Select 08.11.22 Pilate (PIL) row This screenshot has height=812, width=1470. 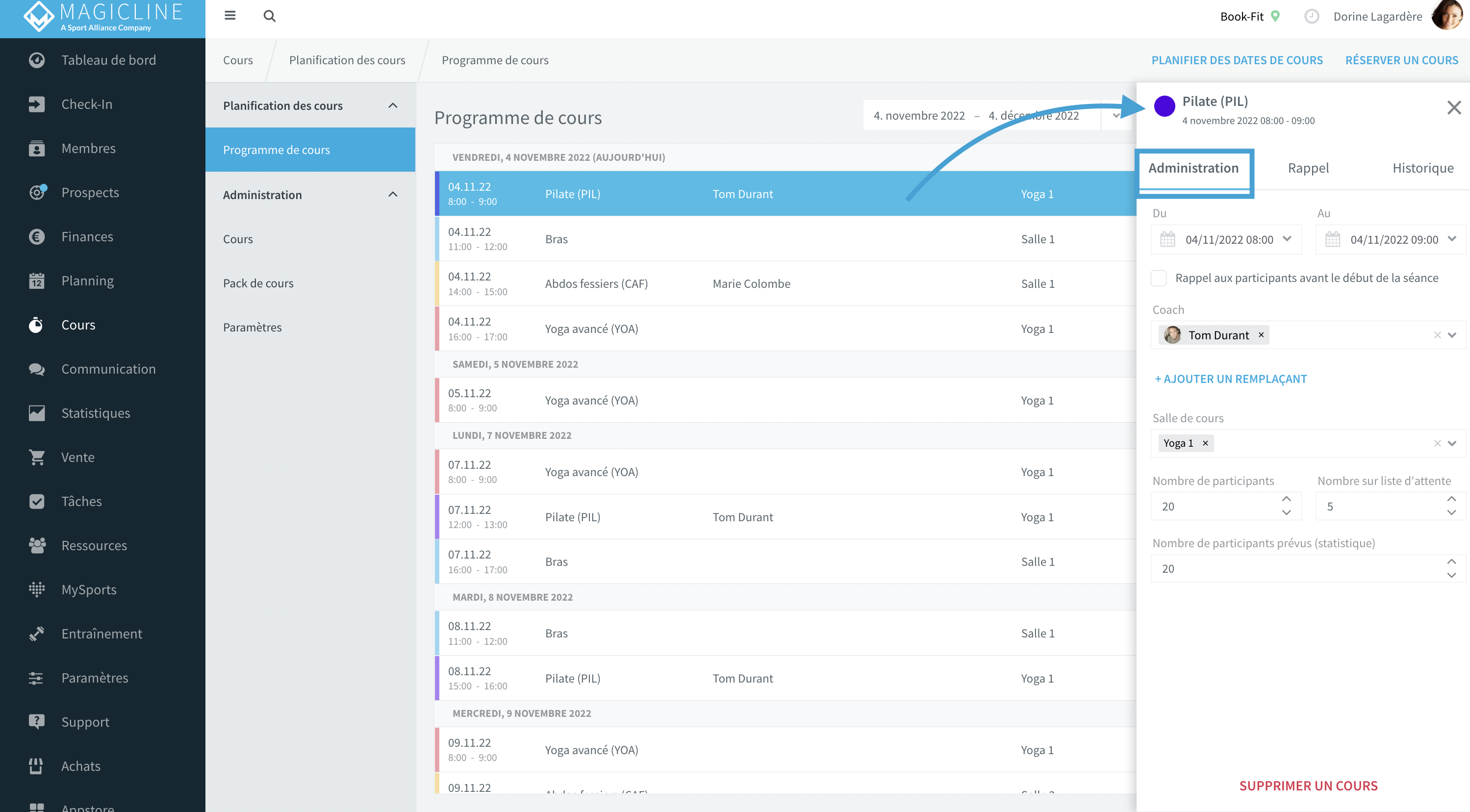pos(785,678)
